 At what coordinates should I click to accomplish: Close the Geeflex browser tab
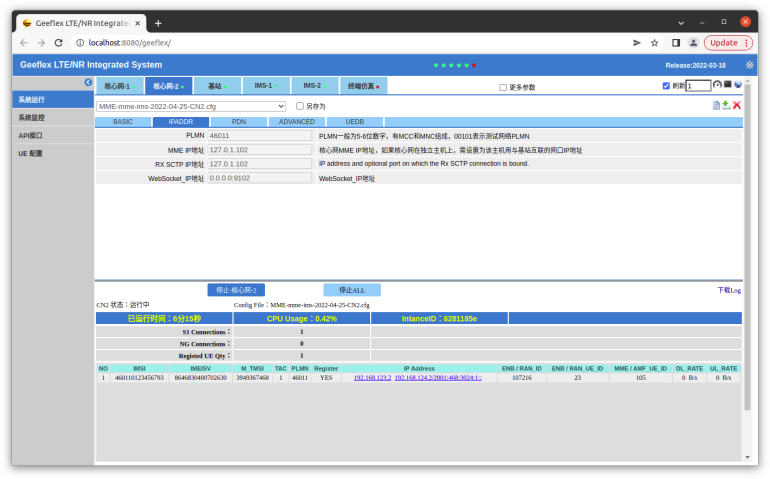point(138,23)
